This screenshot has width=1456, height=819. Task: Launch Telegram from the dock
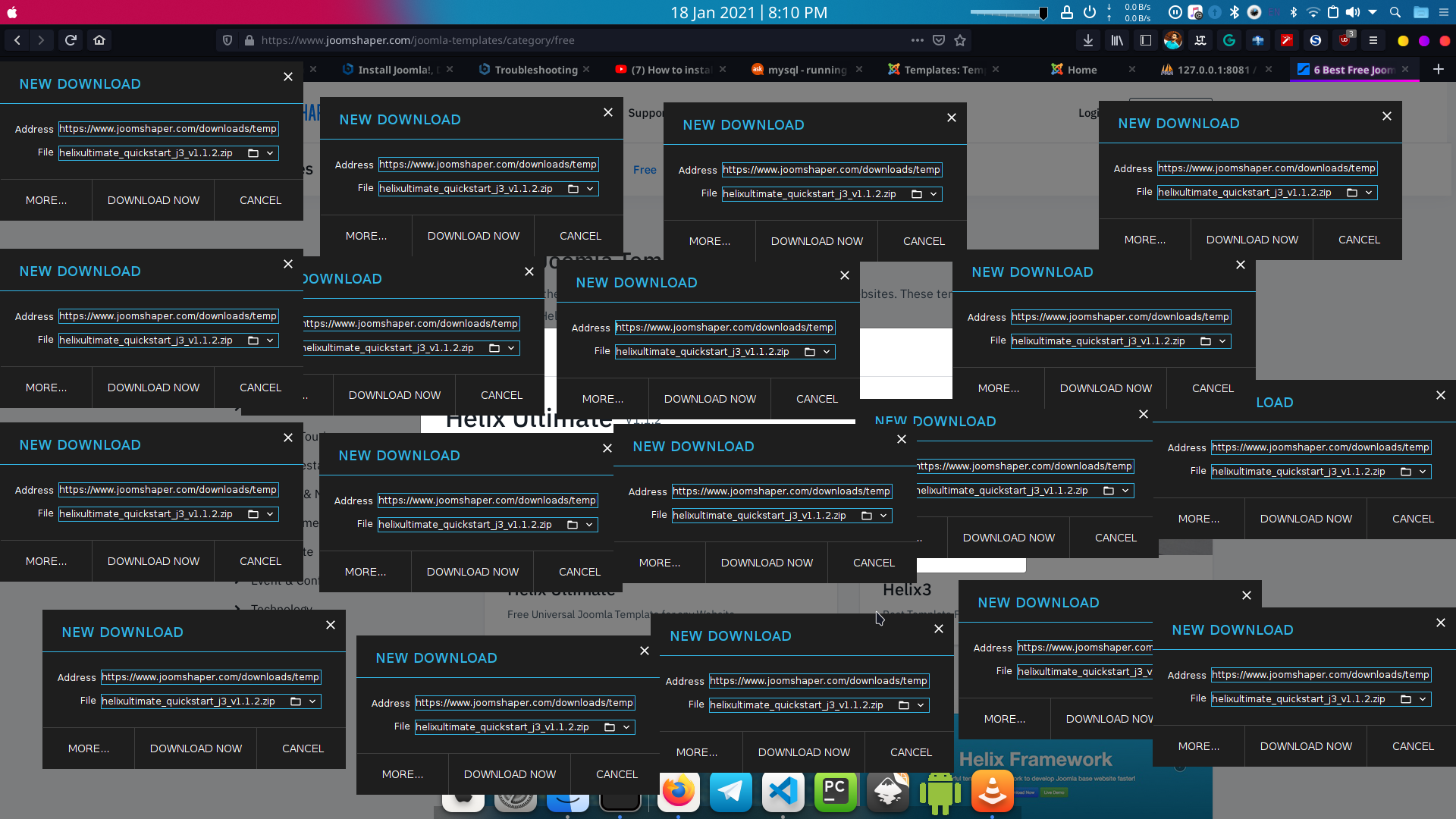[730, 792]
